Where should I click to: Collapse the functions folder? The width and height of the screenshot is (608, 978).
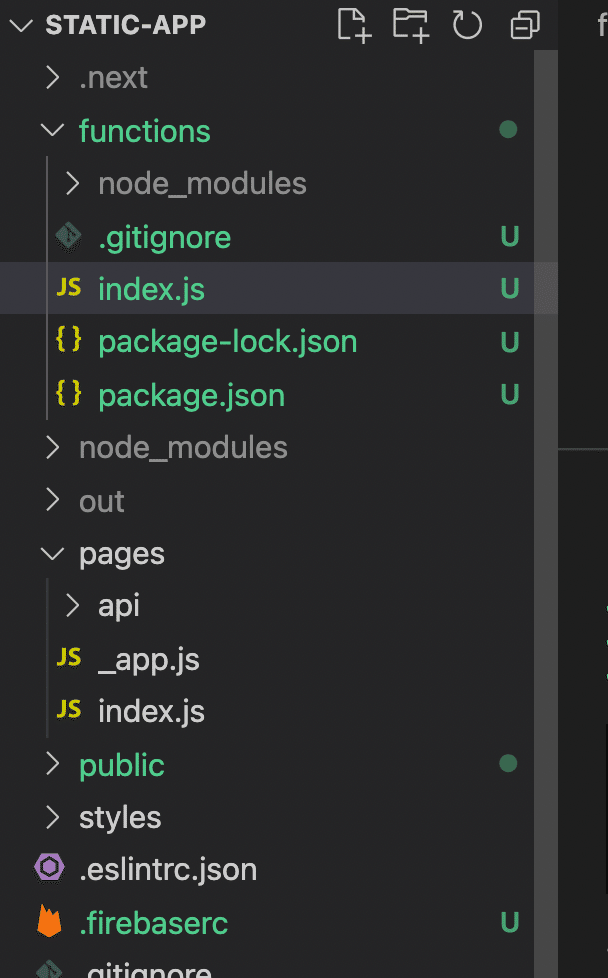[52, 130]
